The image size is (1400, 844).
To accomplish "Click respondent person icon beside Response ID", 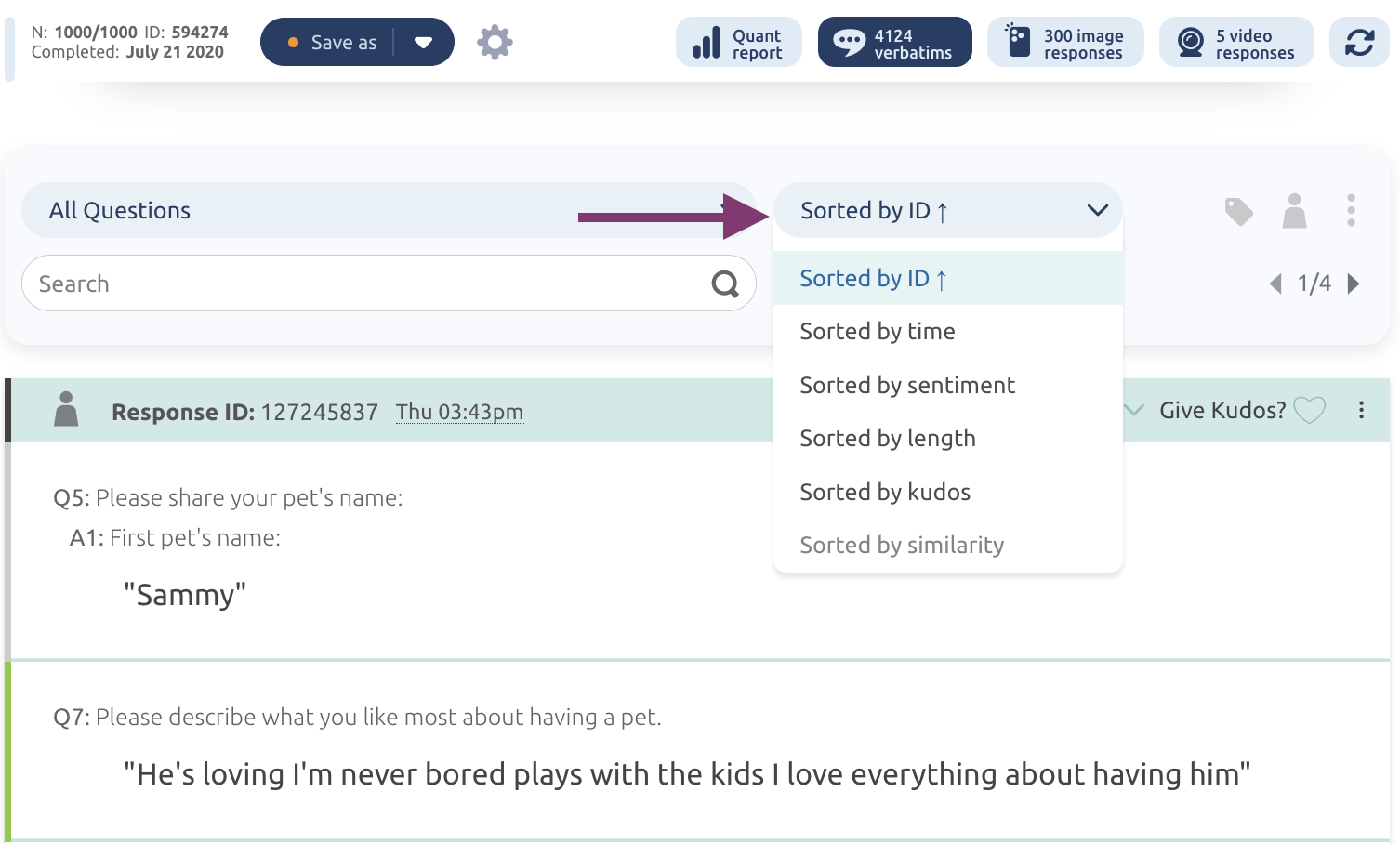I will coord(66,409).
